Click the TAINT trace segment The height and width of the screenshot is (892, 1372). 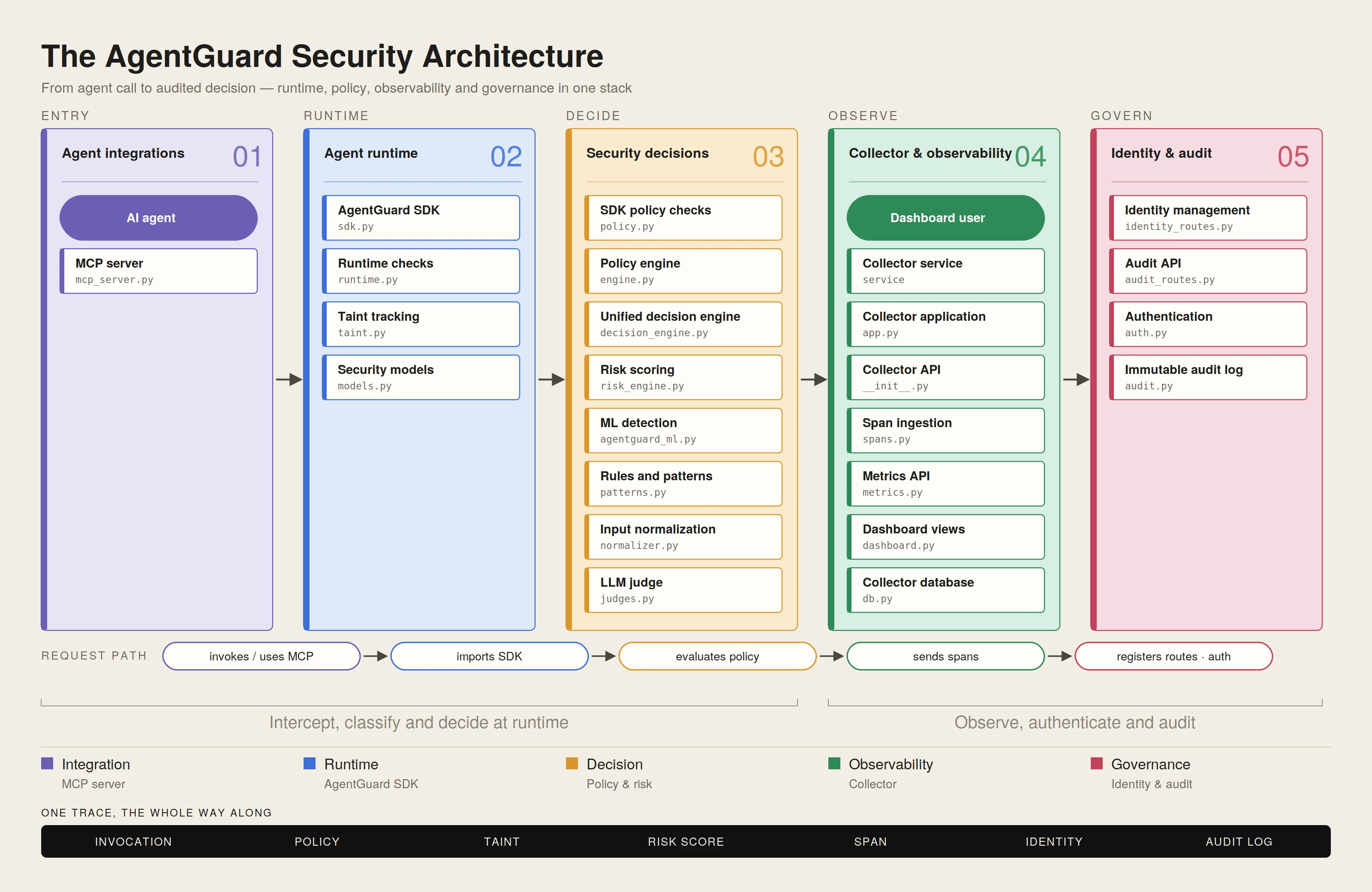coord(502,841)
